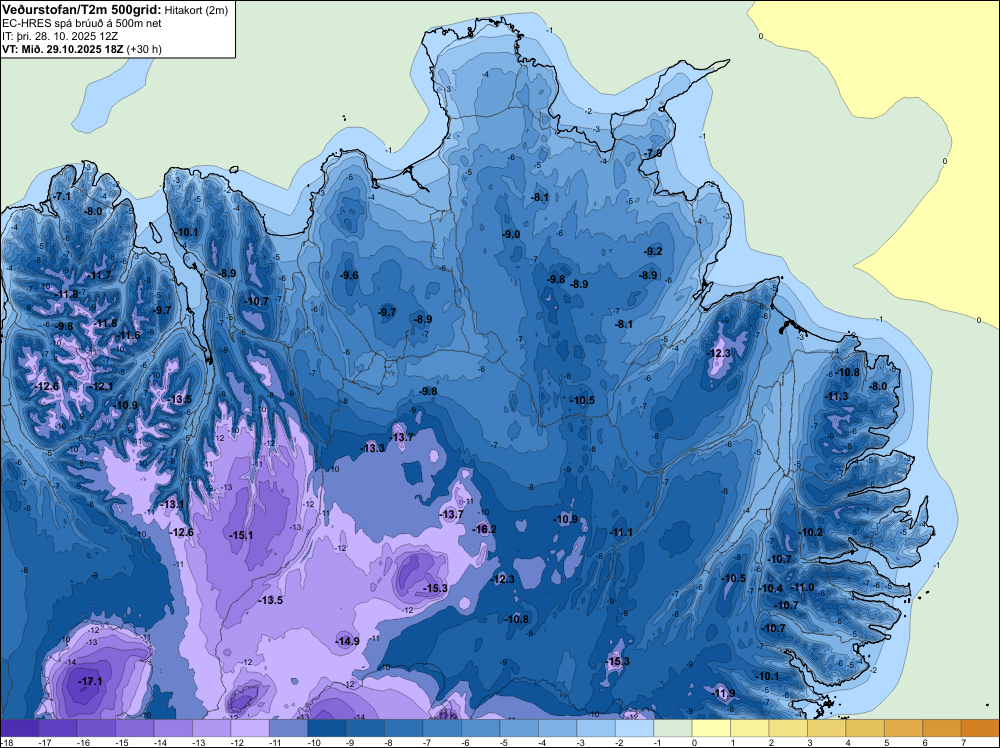This screenshot has height=748, width=1000.
Task: Select the pale green legend swatch between -1 and 0
Action: [673, 728]
